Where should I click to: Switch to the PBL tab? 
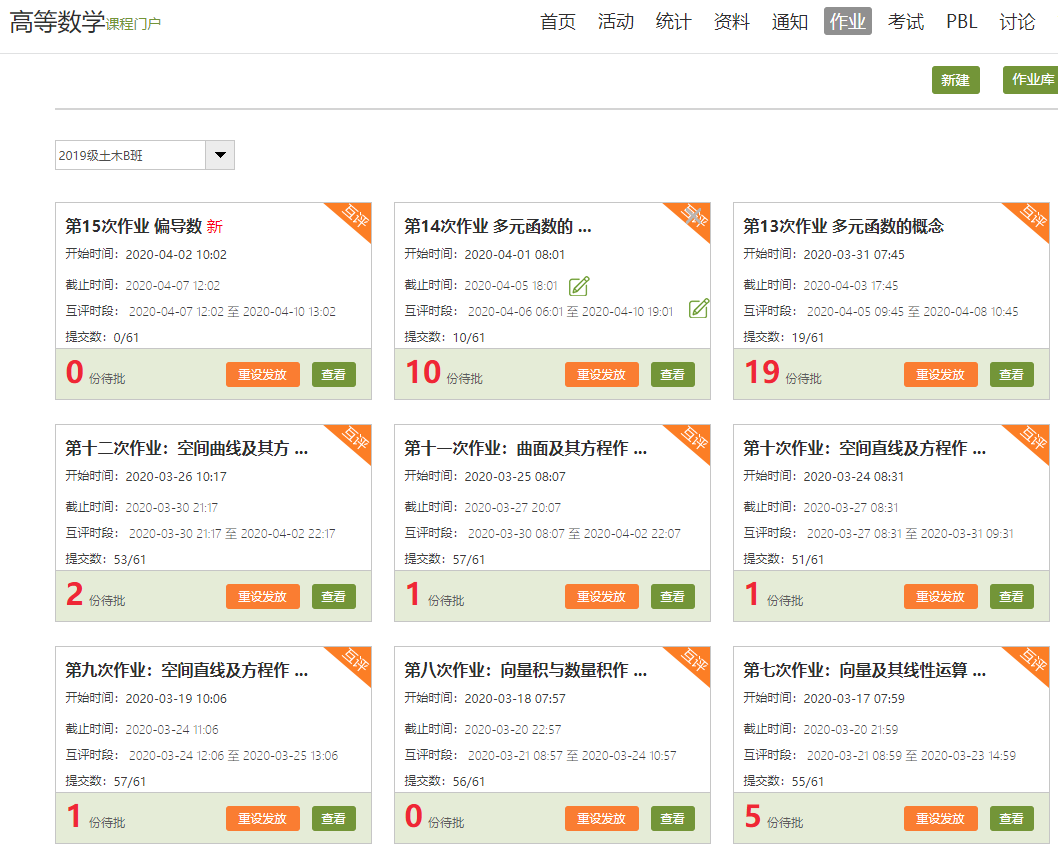point(961,22)
